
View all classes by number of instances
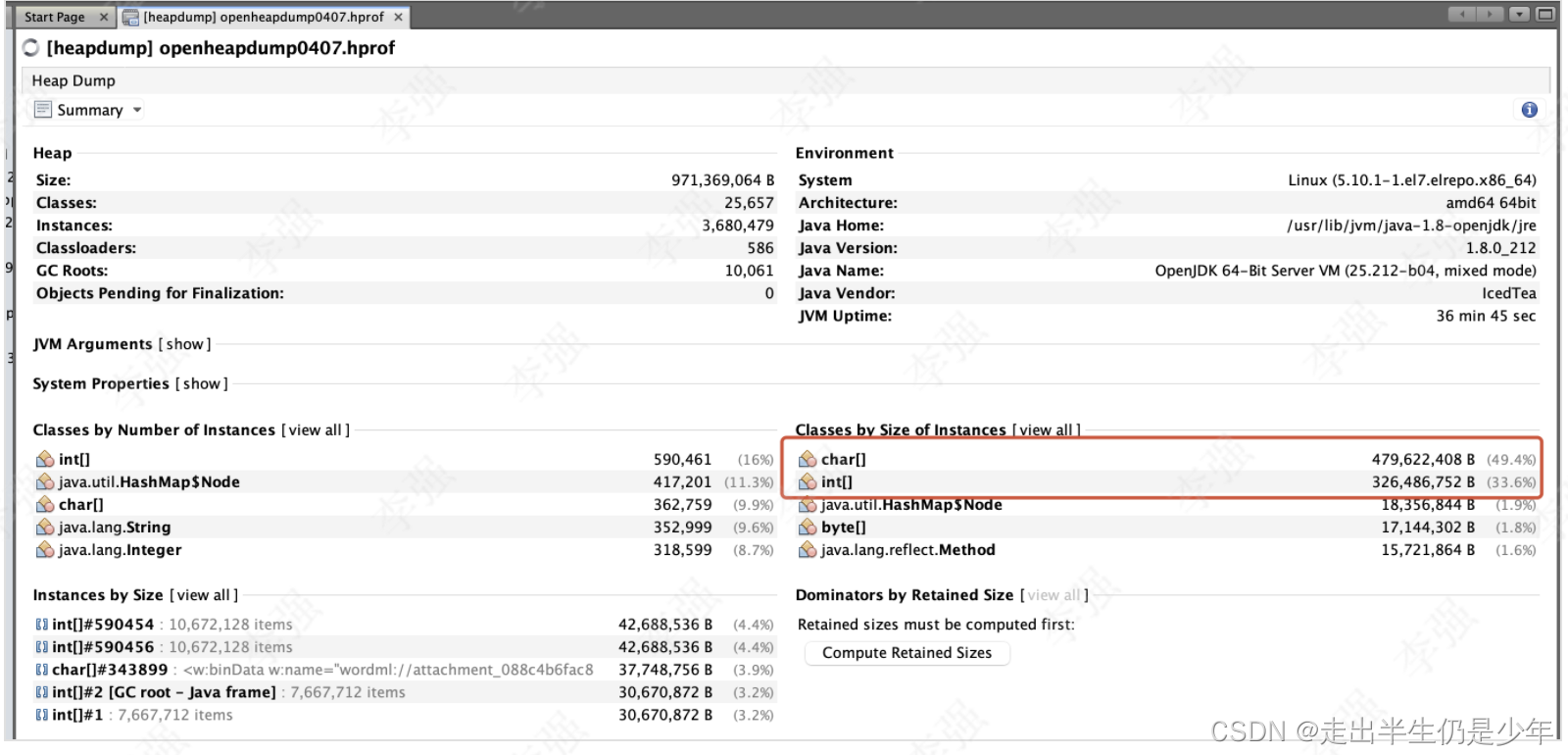[316, 430]
